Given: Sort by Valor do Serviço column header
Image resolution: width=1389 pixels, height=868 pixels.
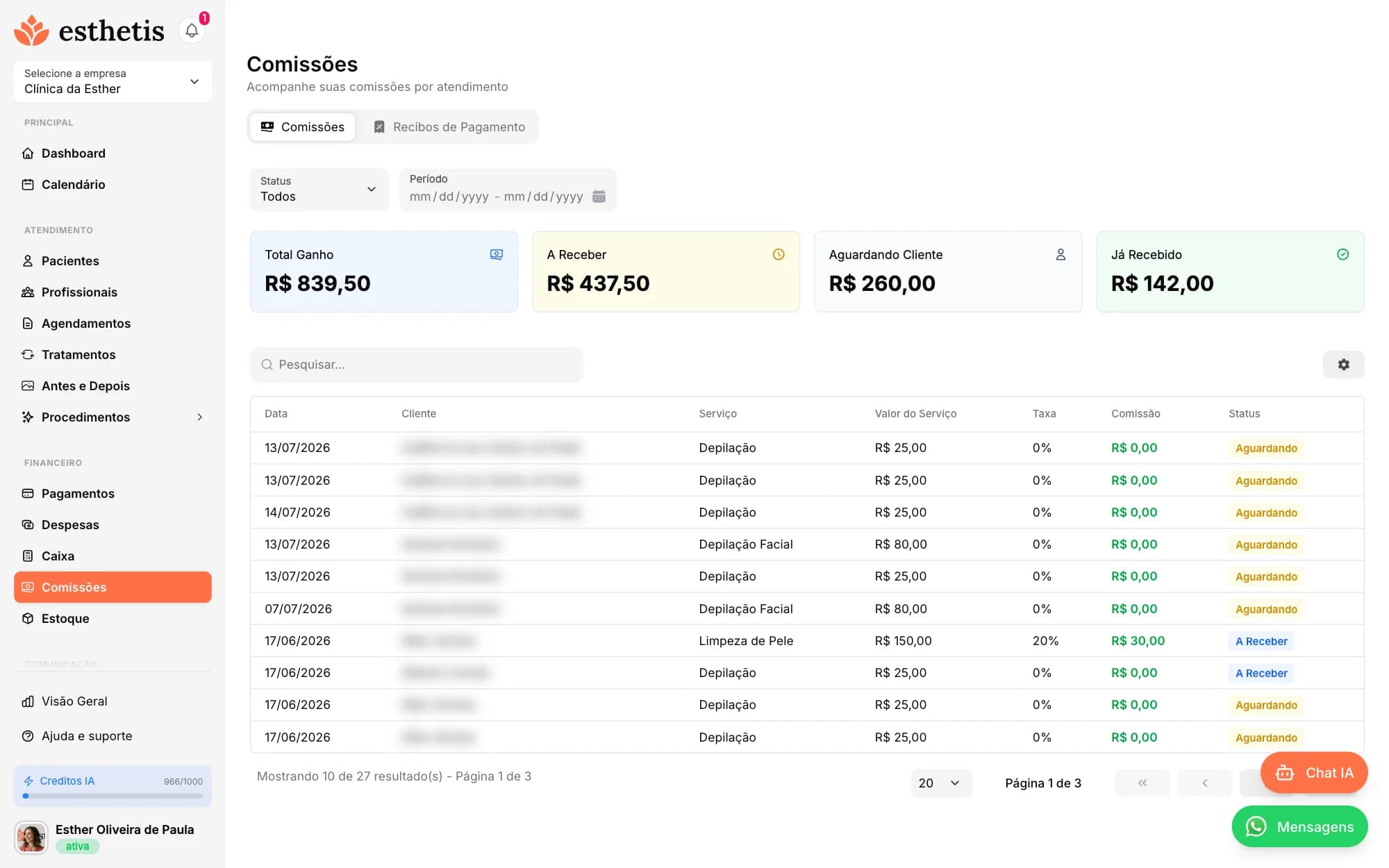Looking at the screenshot, I should 915,414.
